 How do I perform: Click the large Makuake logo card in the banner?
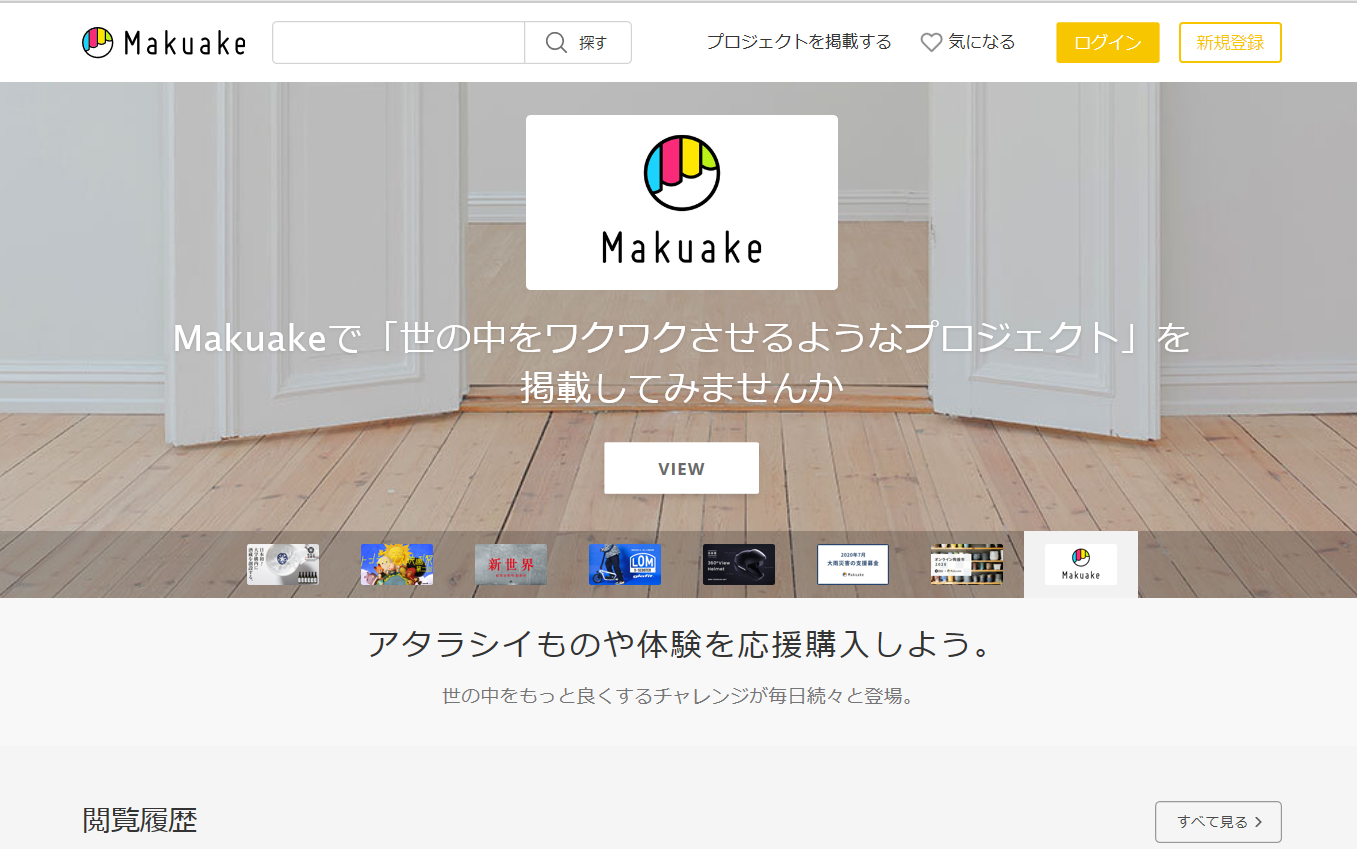point(682,202)
